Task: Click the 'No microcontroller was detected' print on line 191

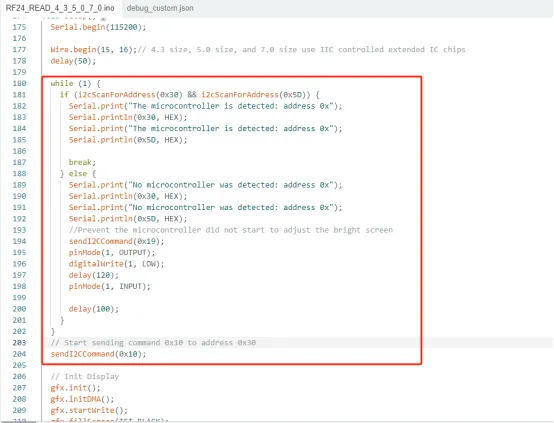Action: point(205,207)
